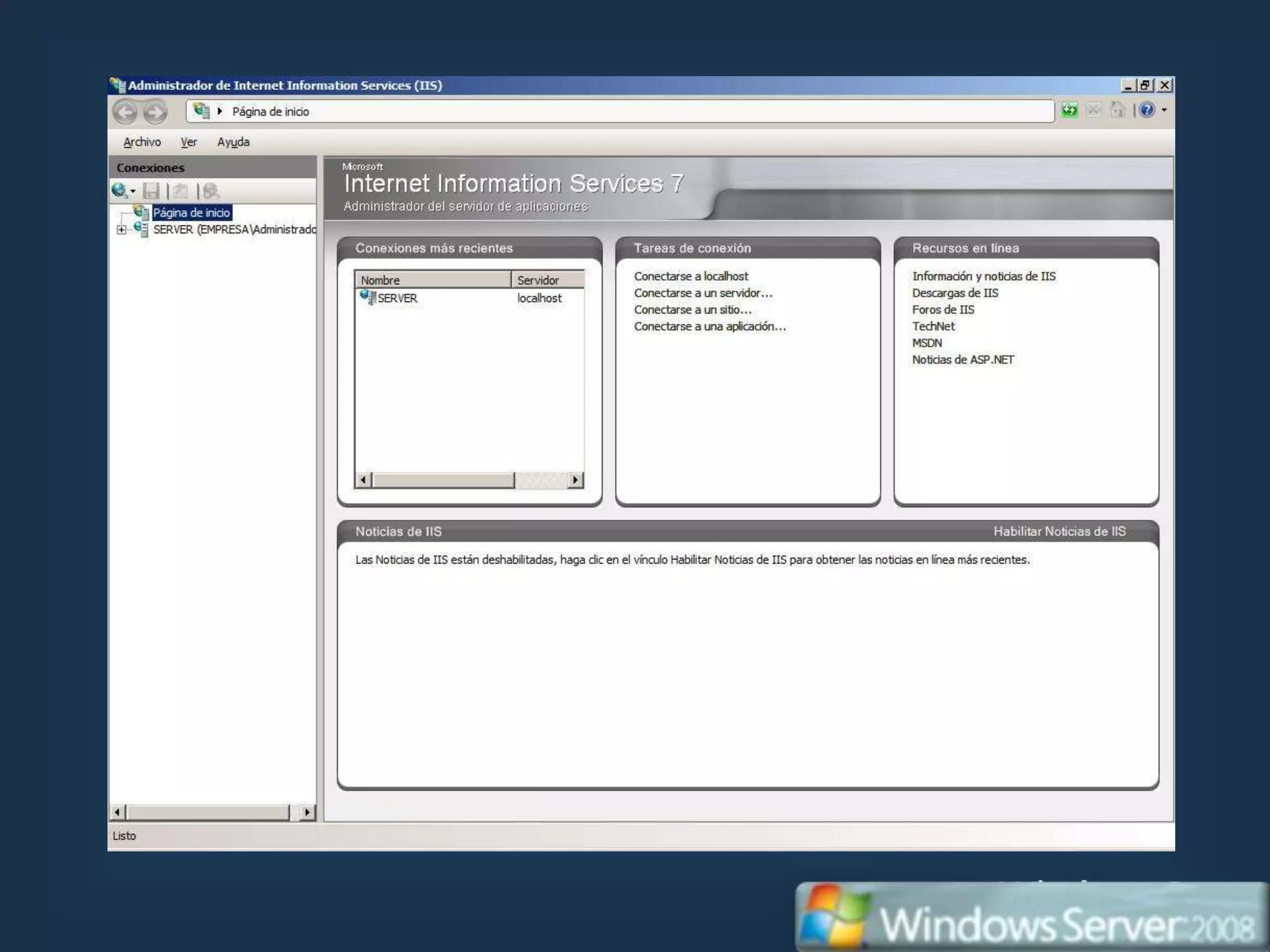Click the save connections floppy icon
The width and height of the screenshot is (1270, 952).
click(151, 191)
